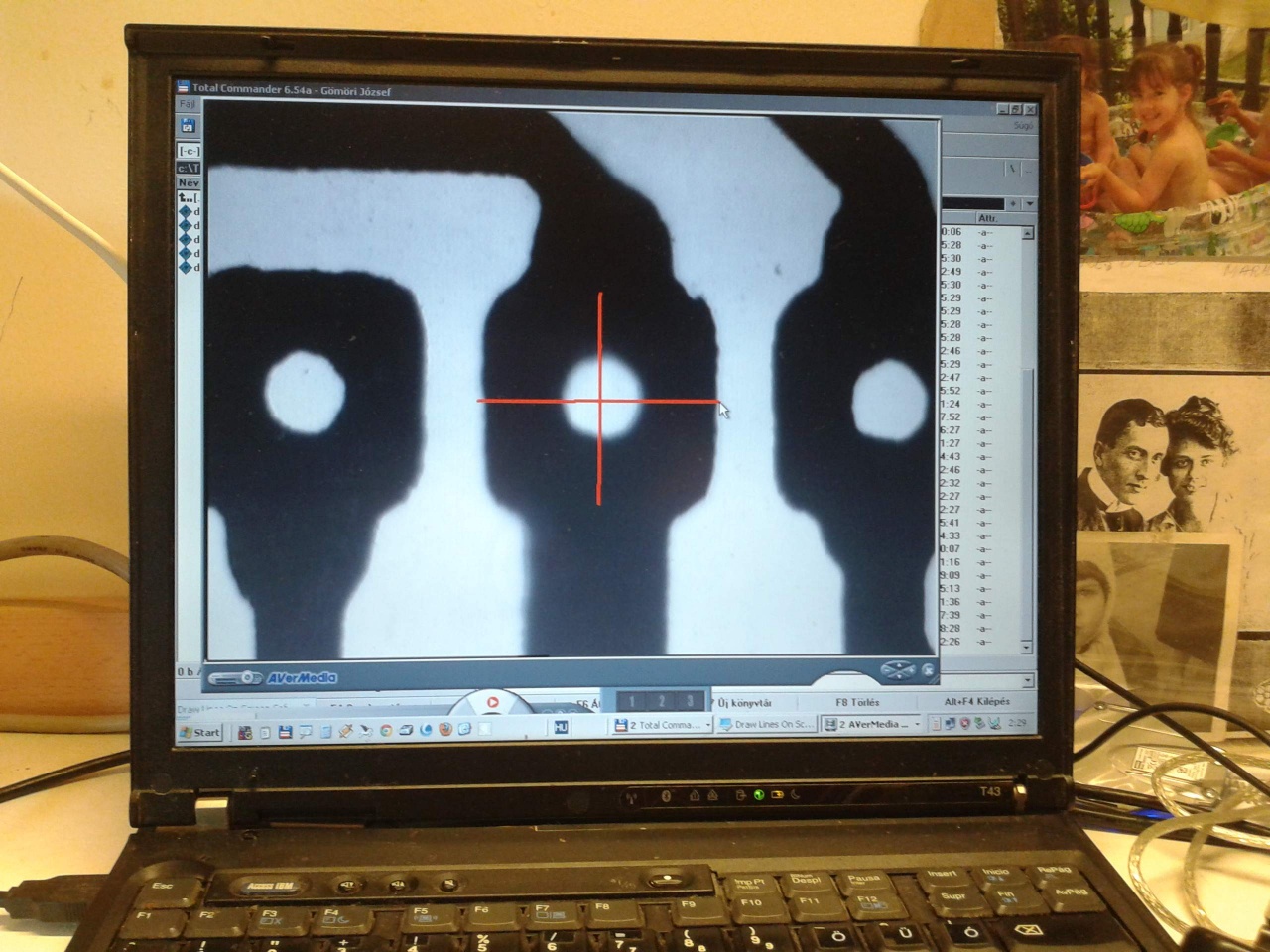Open the parent directory entry in file list

coord(187,198)
